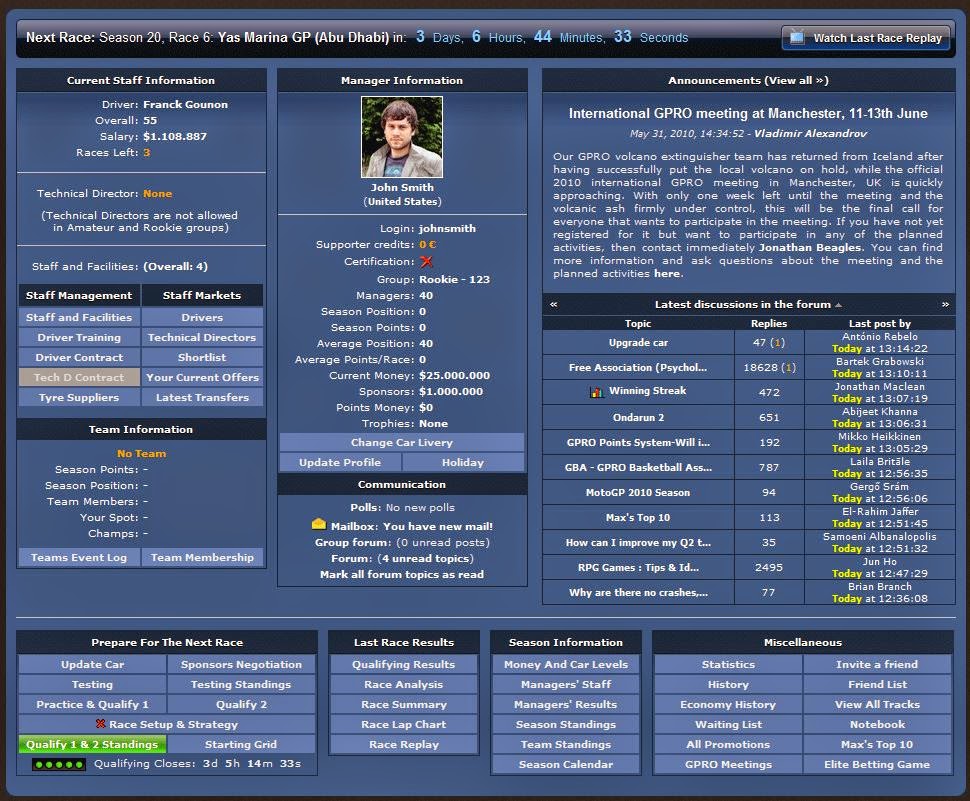The height and width of the screenshot is (801, 970).
Task: View the Starting Grid
Action: [241, 744]
